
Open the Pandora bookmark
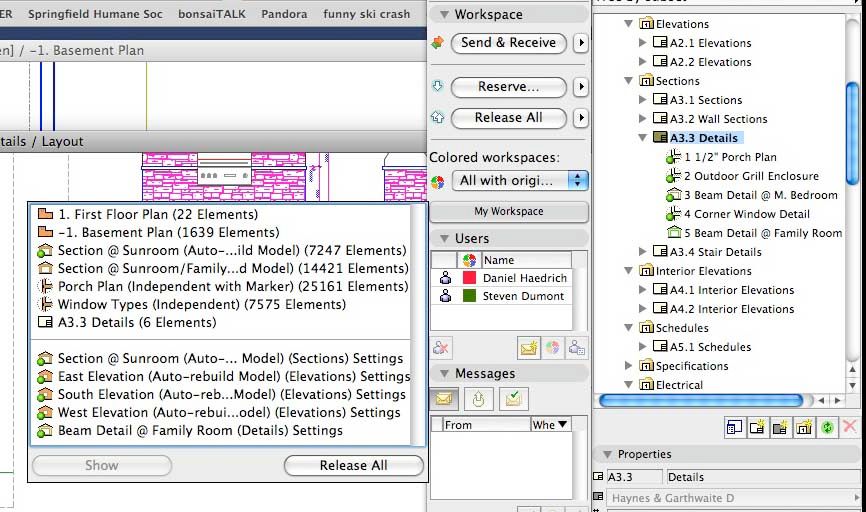click(284, 14)
